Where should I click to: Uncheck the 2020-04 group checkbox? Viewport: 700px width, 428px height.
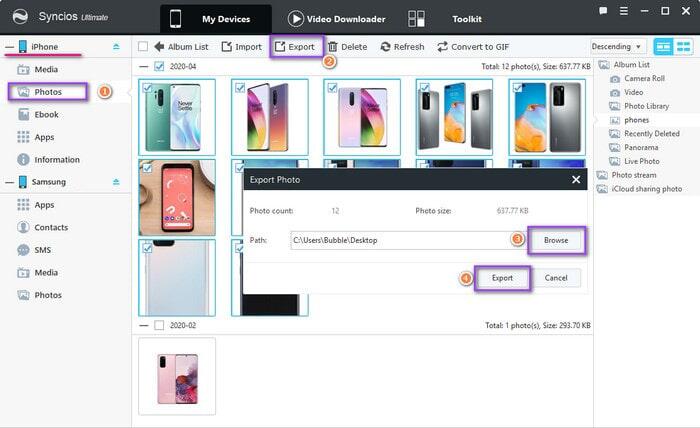159,66
